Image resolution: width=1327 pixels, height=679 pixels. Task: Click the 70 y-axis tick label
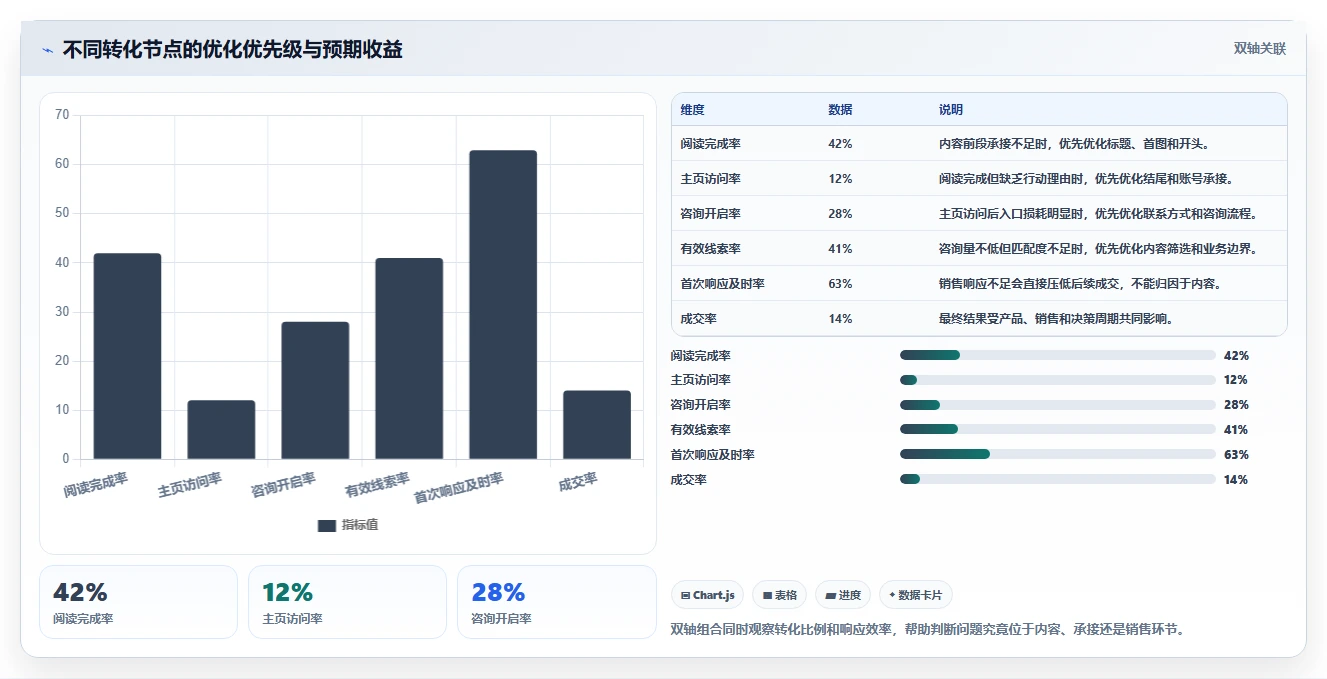coord(62,115)
